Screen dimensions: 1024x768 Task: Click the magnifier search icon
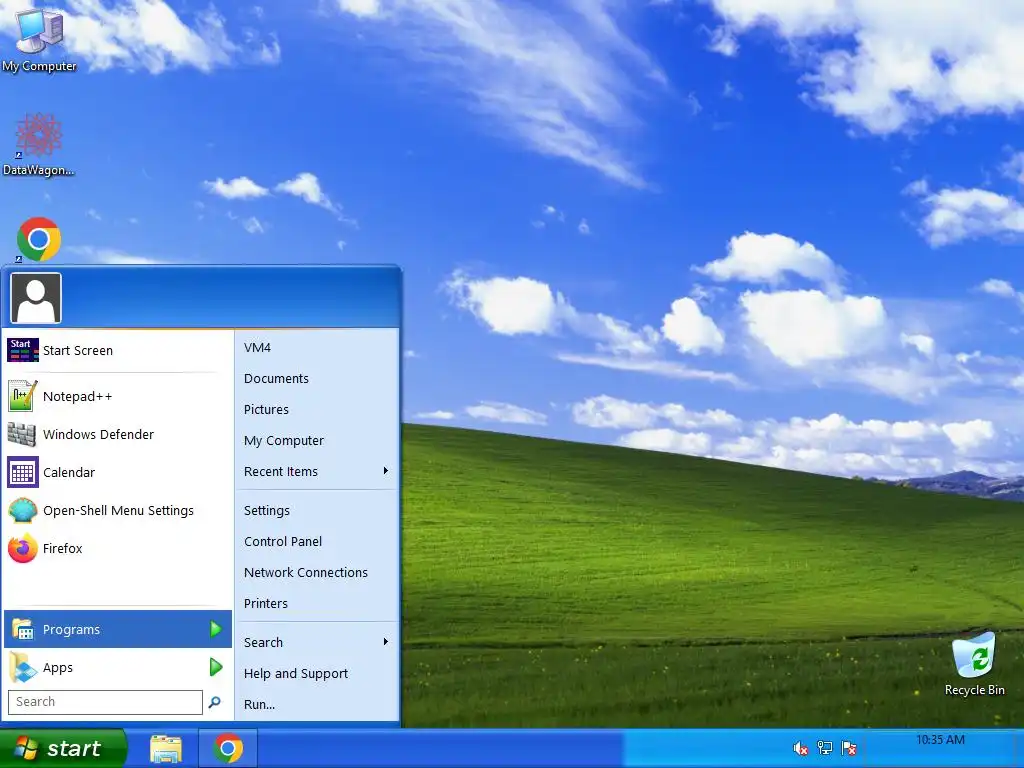[x=214, y=702]
